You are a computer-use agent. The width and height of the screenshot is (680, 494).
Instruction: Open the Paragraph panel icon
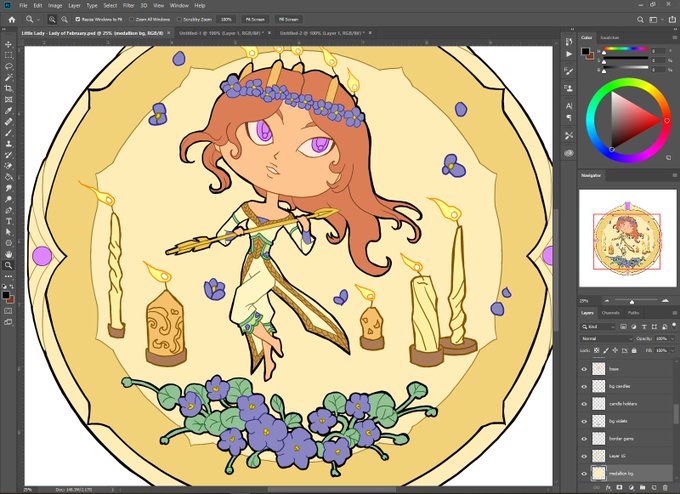coord(569,118)
